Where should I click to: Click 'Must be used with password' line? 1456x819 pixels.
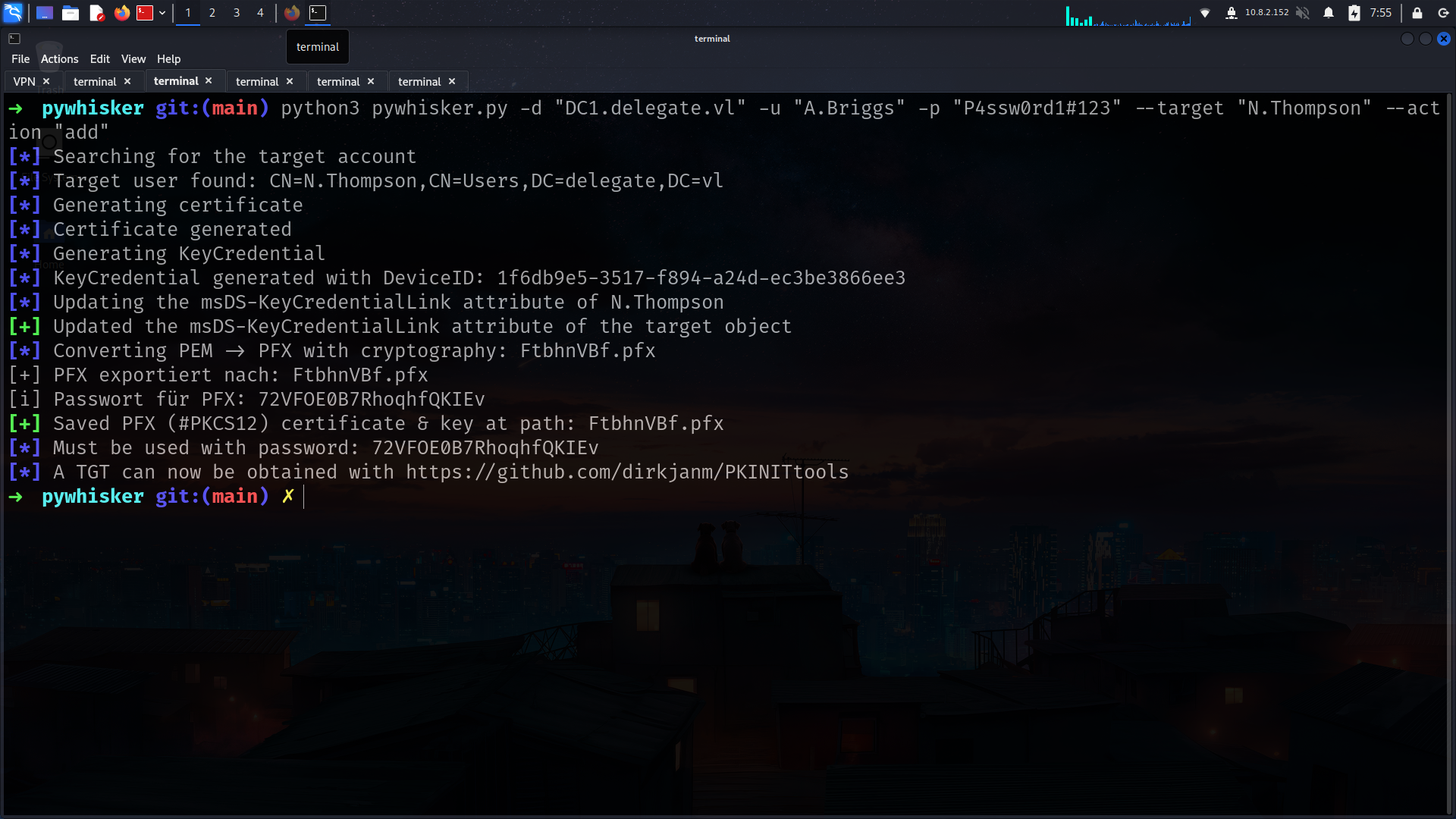(303, 447)
